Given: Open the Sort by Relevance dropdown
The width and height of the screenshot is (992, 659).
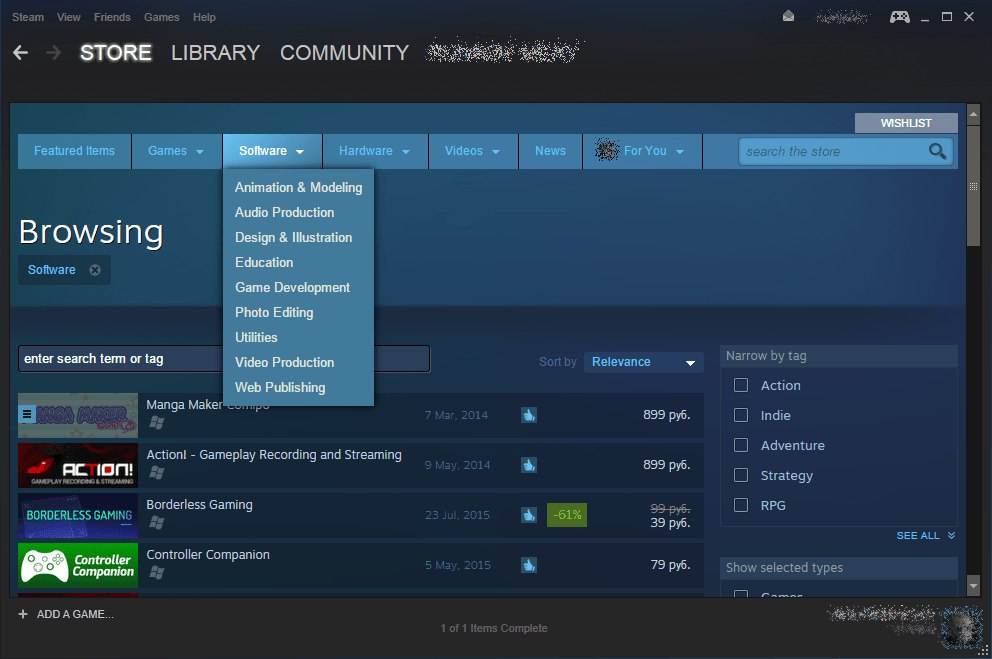Looking at the screenshot, I should 643,362.
